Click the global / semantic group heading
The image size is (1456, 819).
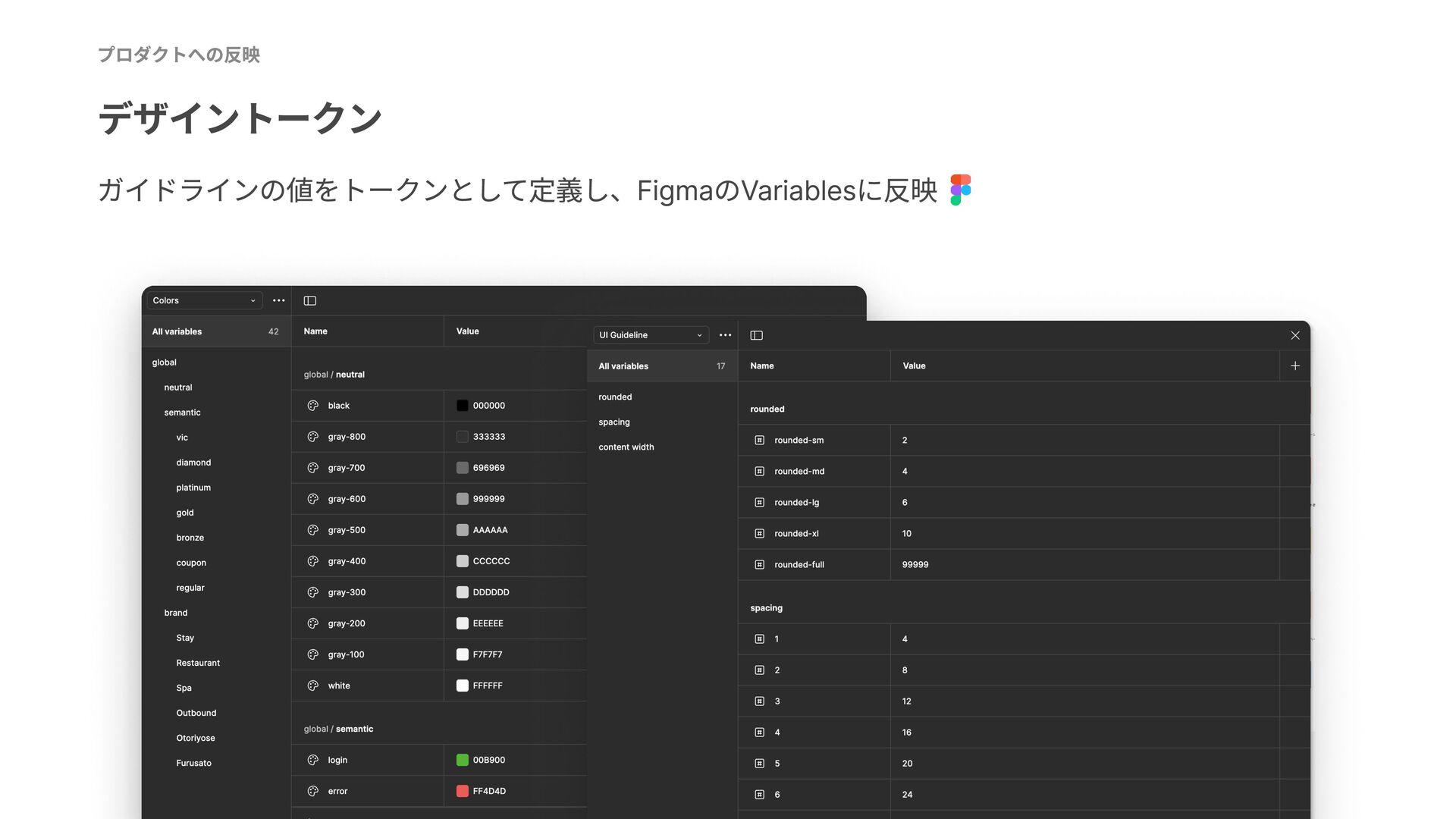338,729
